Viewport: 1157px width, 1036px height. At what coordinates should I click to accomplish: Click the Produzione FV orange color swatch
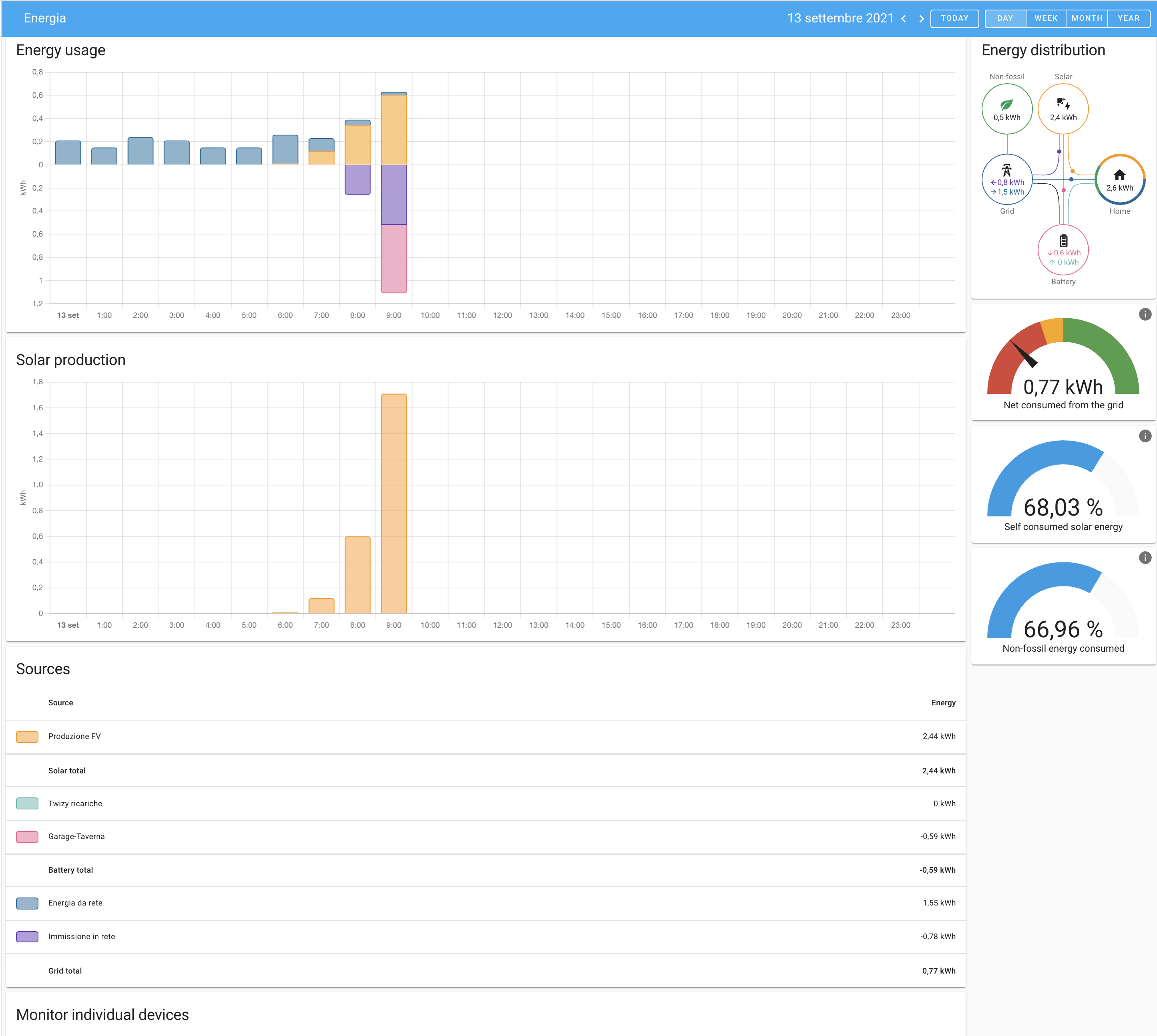click(27, 737)
